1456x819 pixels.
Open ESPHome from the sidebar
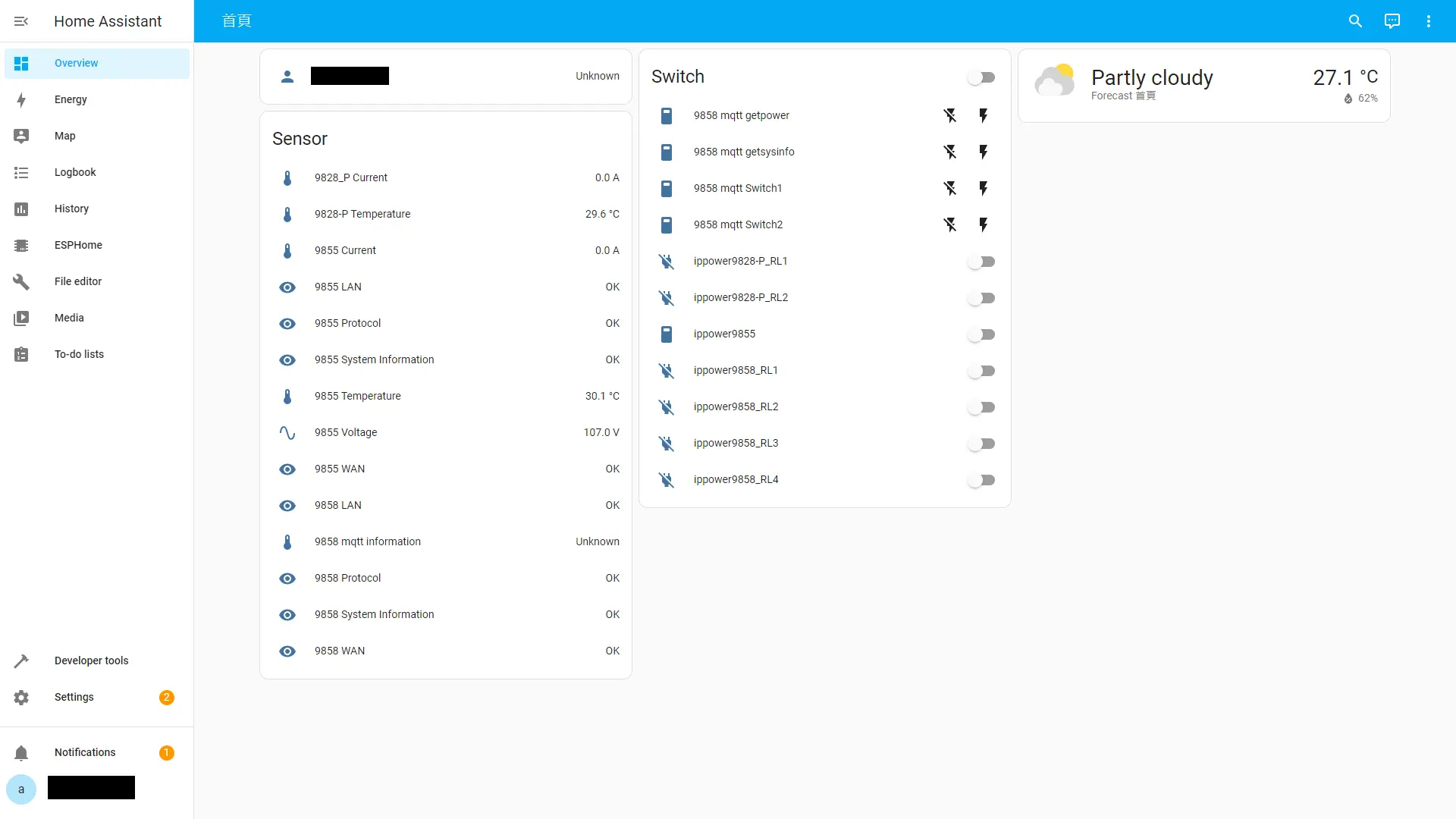pos(78,245)
